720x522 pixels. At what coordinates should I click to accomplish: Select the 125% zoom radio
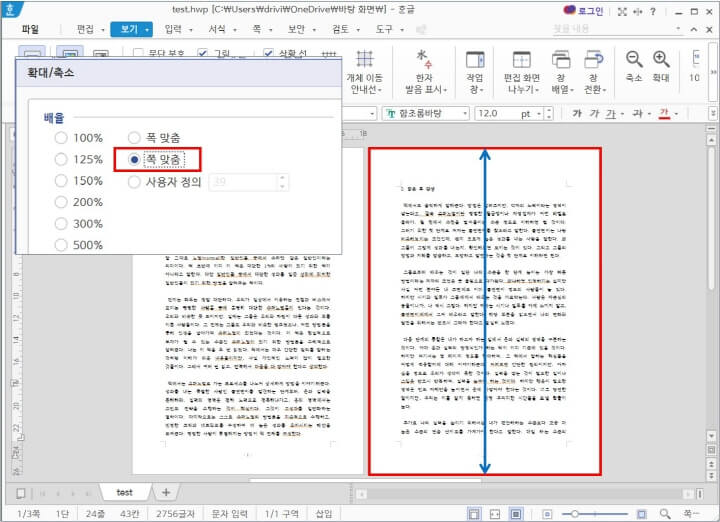pos(61,159)
